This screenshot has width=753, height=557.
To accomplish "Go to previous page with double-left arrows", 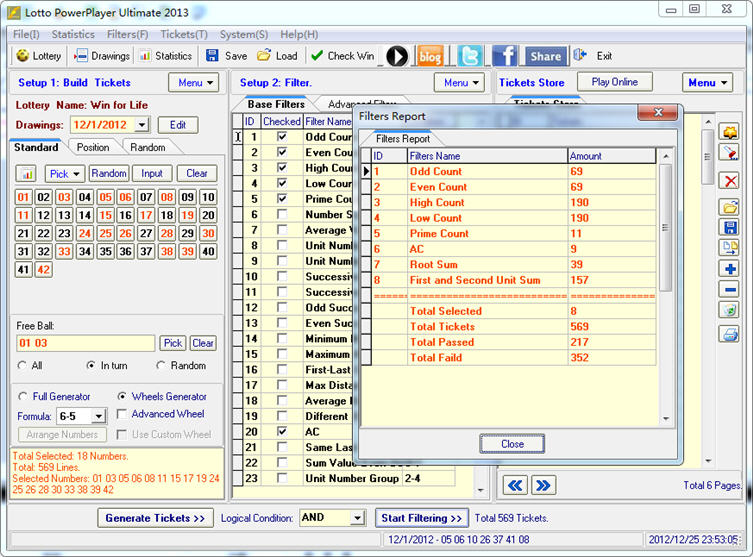I will click(x=515, y=485).
